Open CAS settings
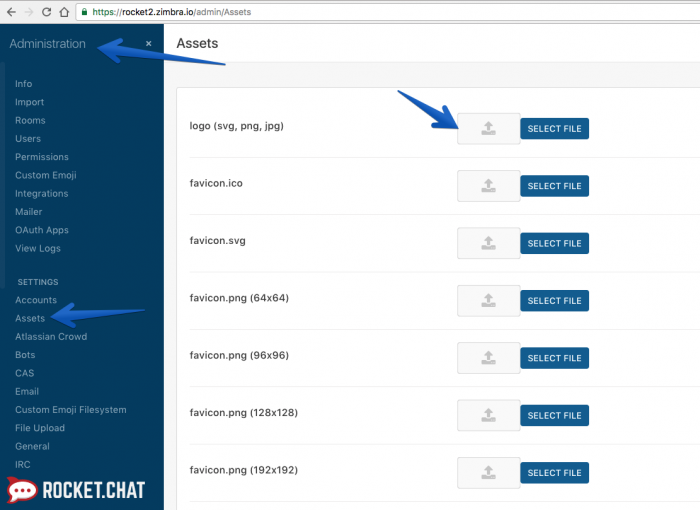700x510 pixels. pos(25,373)
